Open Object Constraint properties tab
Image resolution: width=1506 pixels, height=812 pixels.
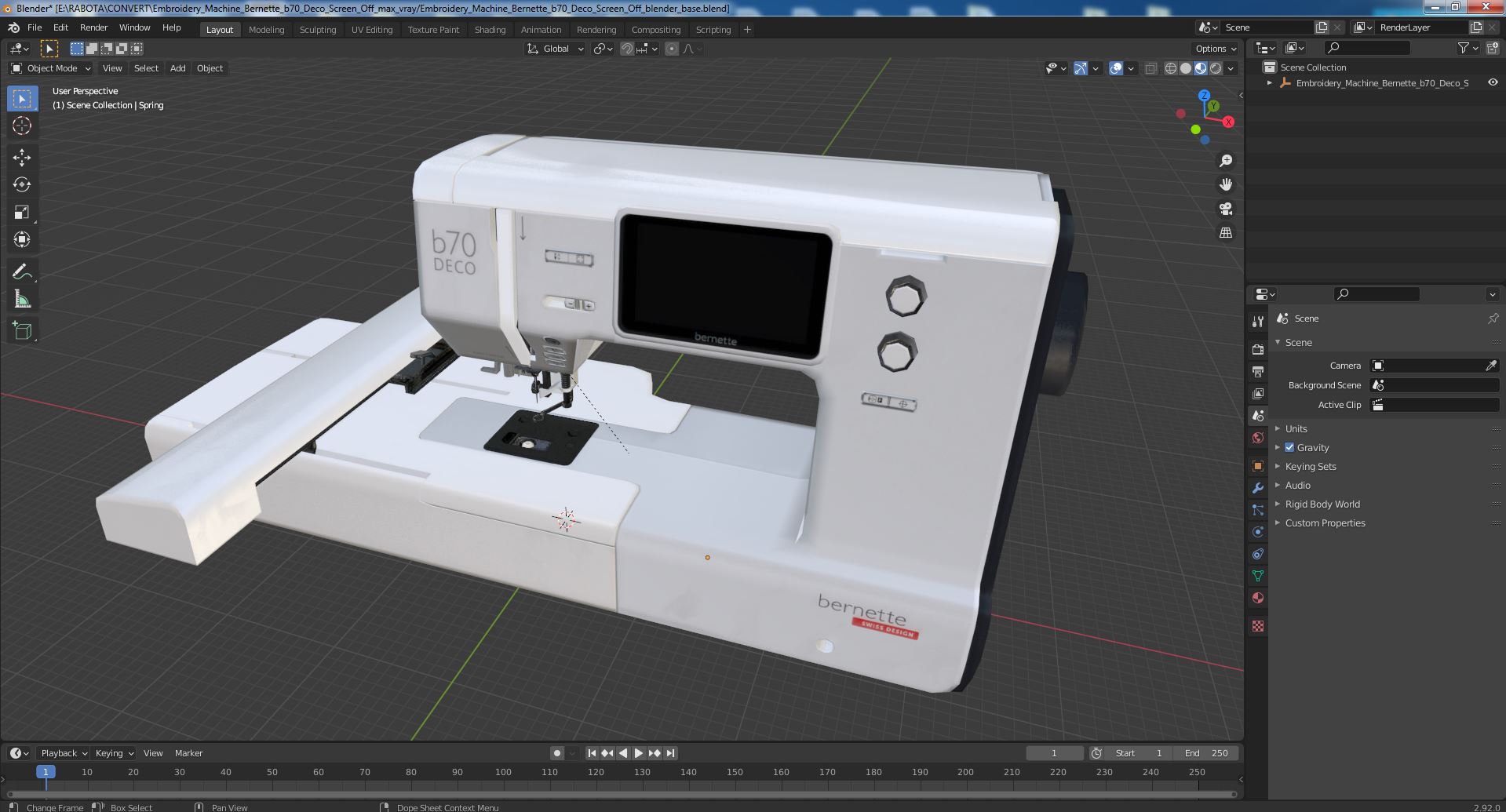[1258, 554]
